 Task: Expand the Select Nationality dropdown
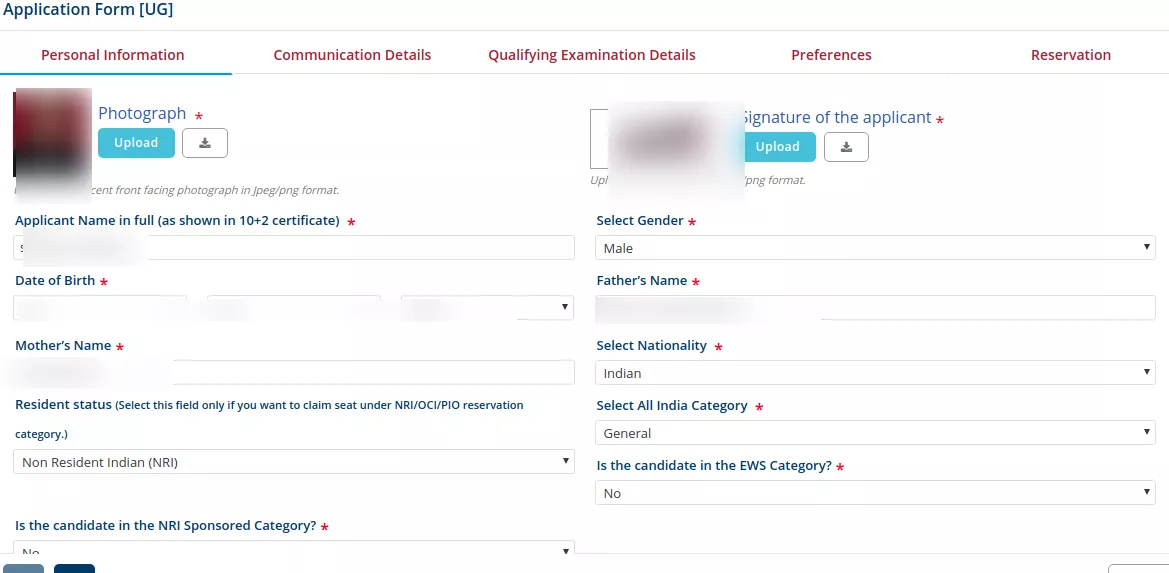point(875,373)
